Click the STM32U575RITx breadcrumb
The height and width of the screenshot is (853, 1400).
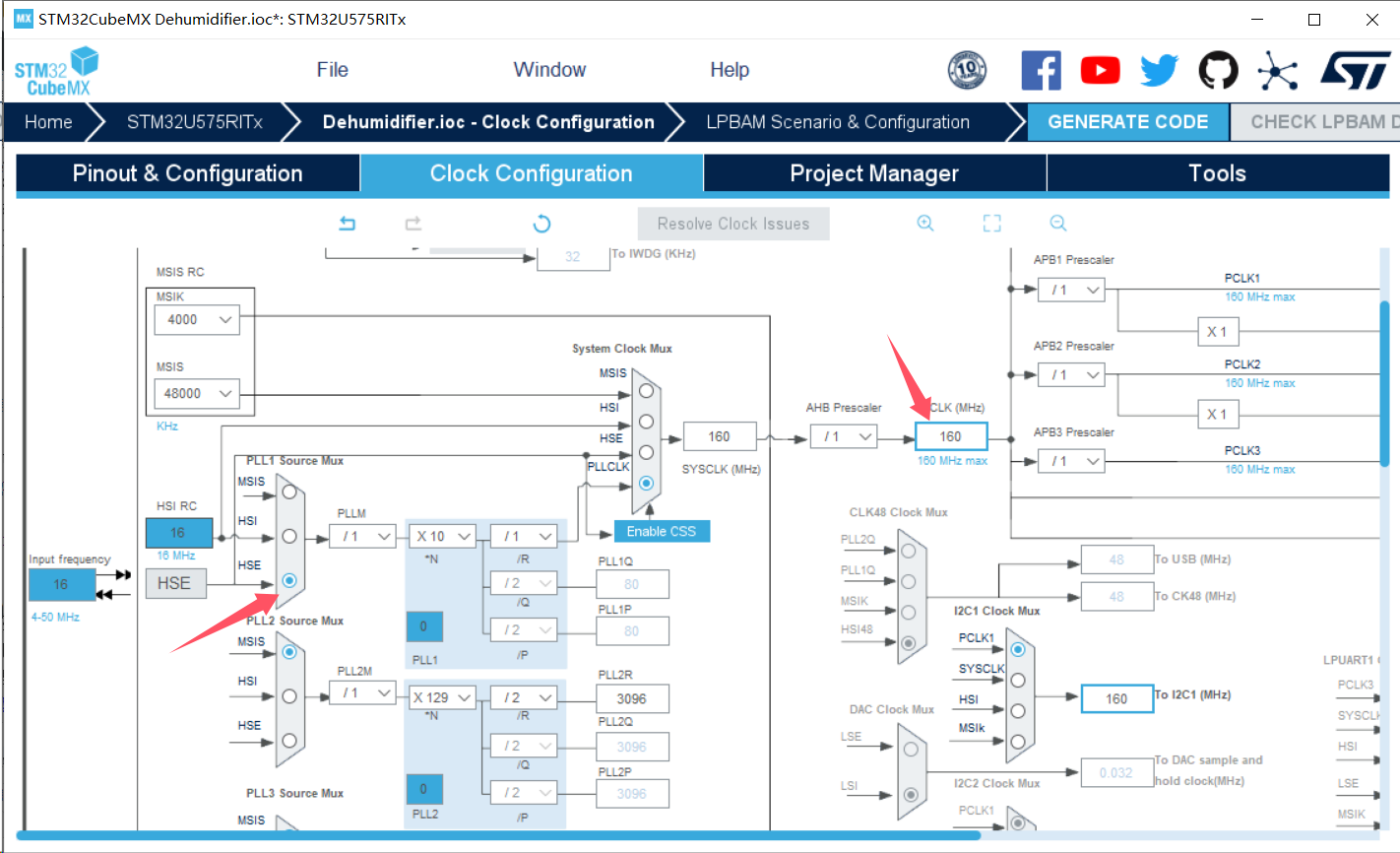(195, 122)
